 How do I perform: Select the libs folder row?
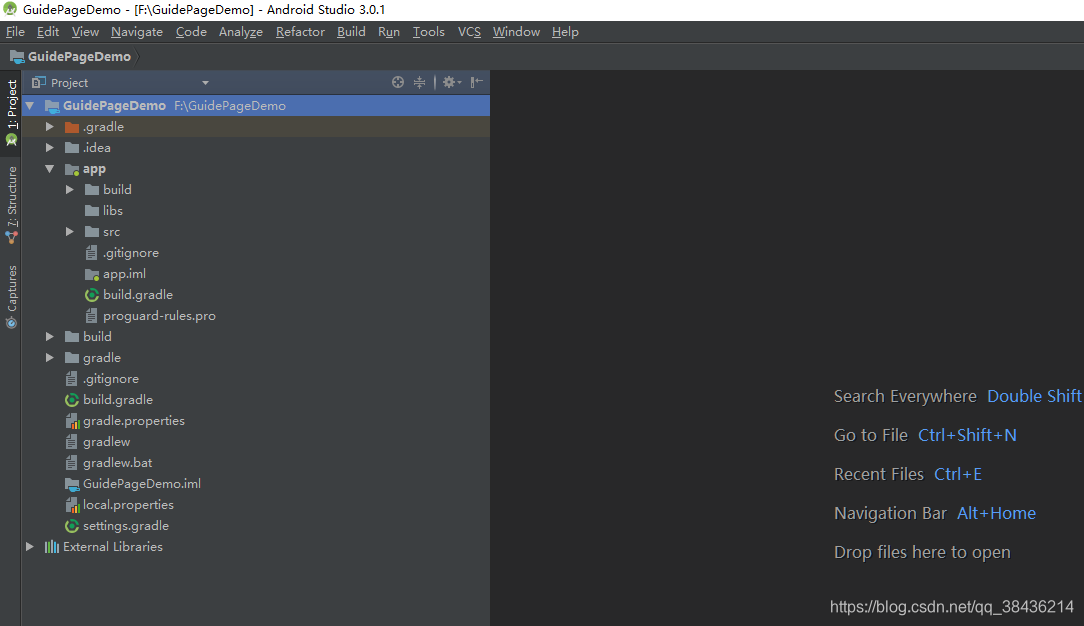256,211
